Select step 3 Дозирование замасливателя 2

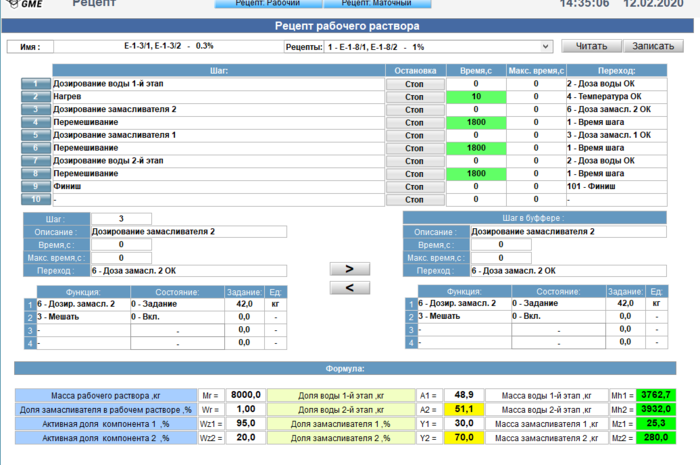pos(35,110)
